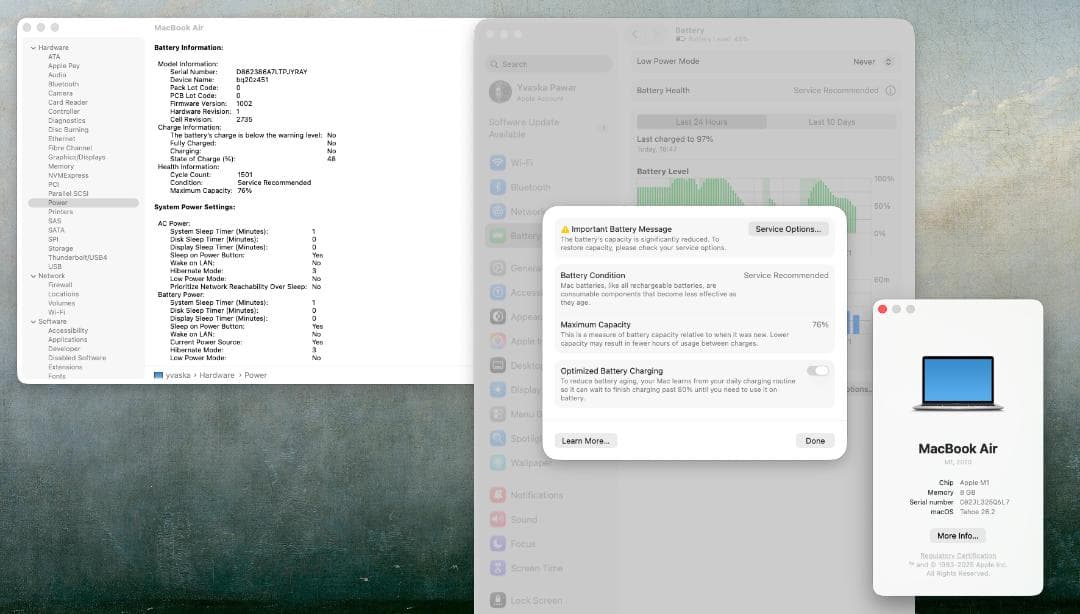Screen dimensions: 1080x614
Task: Select Memory in System Information sidebar
Action: pos(61,166)
